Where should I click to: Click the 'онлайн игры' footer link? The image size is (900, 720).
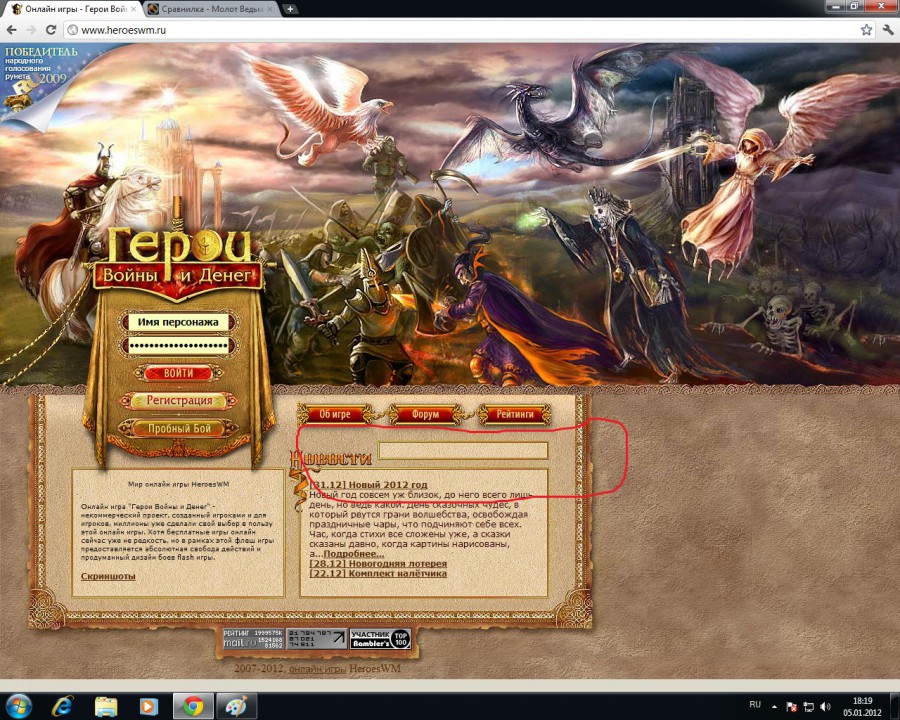[x=317, y=668]
